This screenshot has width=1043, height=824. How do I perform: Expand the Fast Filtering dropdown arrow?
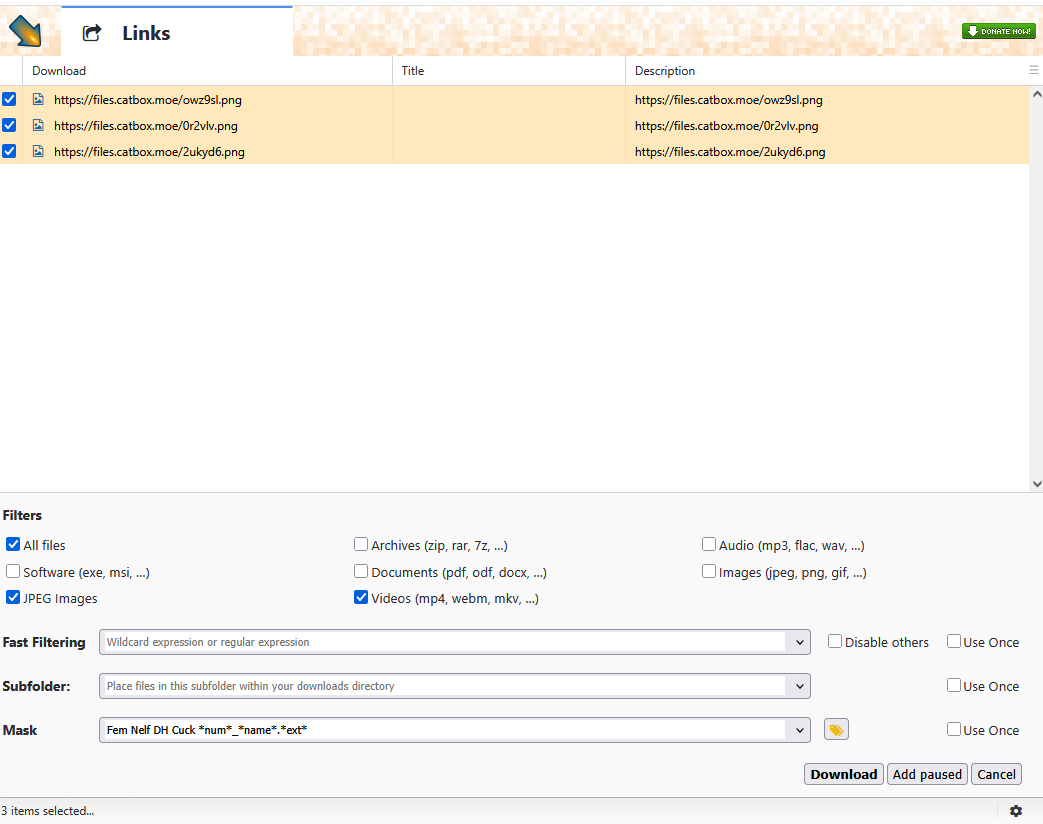click(799, 642)
